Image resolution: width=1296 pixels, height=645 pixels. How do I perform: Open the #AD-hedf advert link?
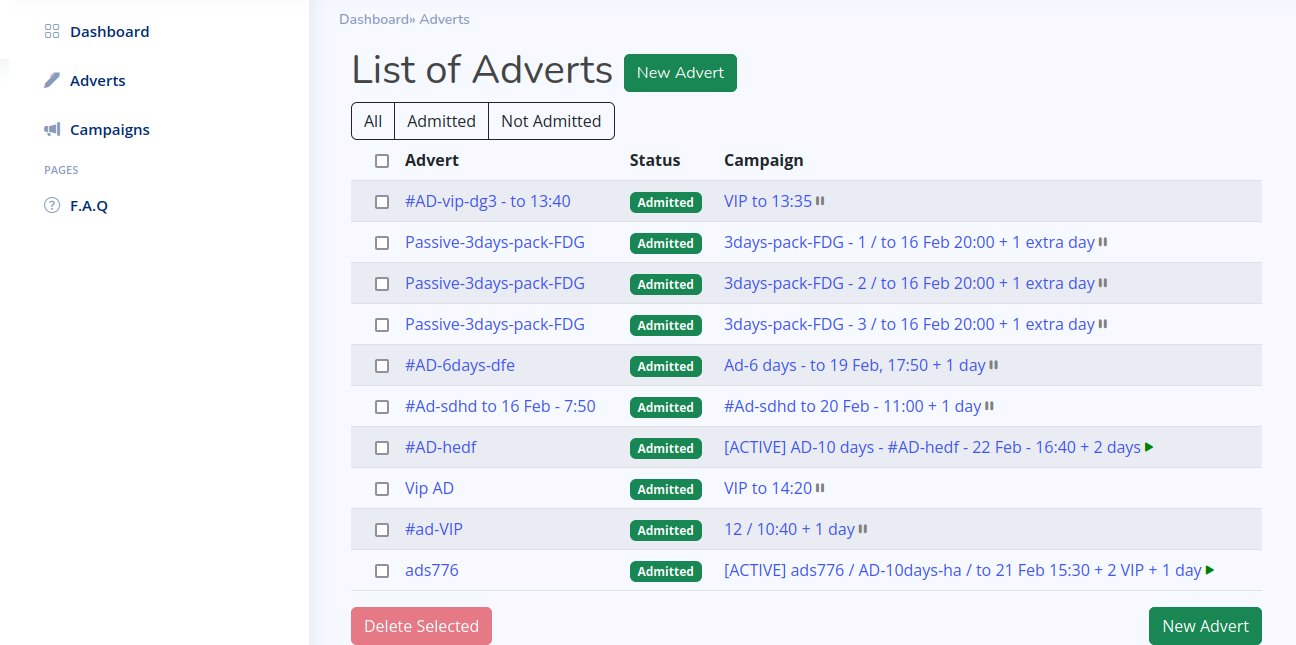[x=441, y=447]
